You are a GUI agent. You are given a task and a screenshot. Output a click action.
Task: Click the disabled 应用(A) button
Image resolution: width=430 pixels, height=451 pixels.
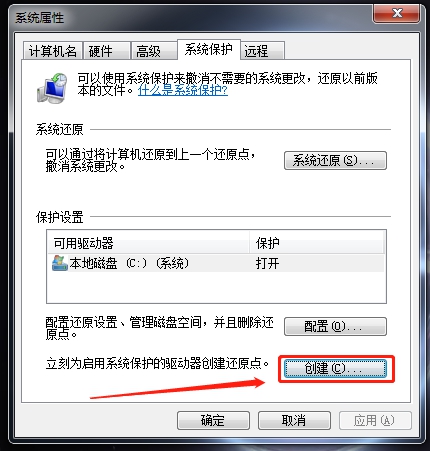click(375, 420)
